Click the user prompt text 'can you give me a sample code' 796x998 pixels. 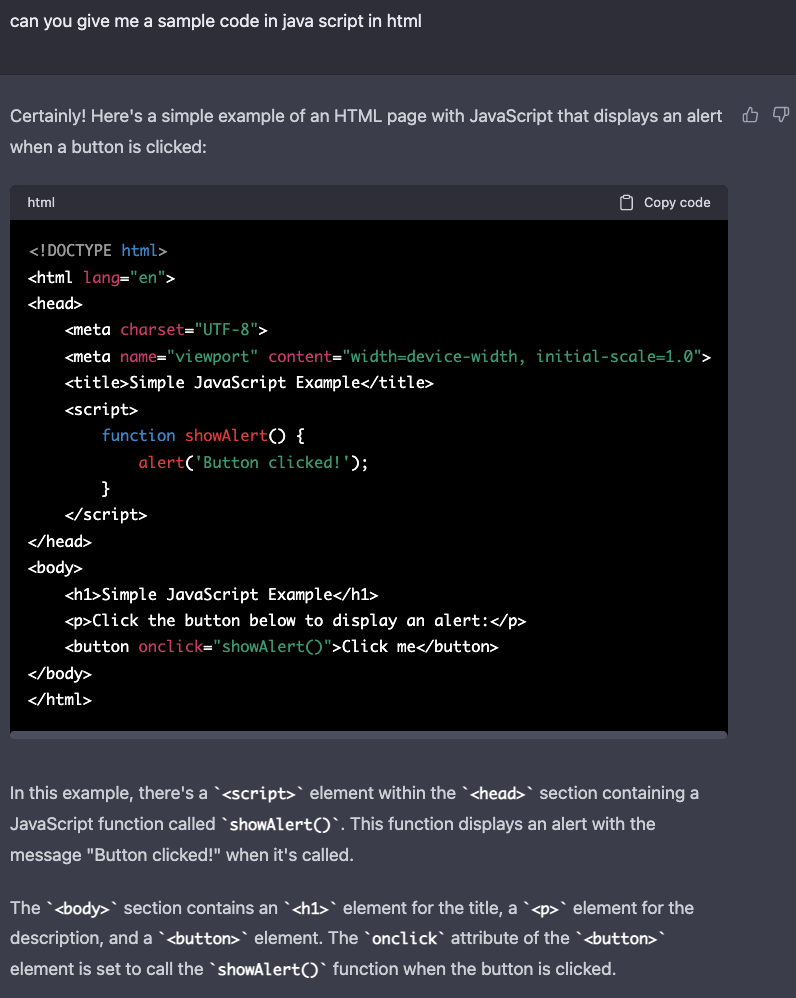[x=216, y=21]
